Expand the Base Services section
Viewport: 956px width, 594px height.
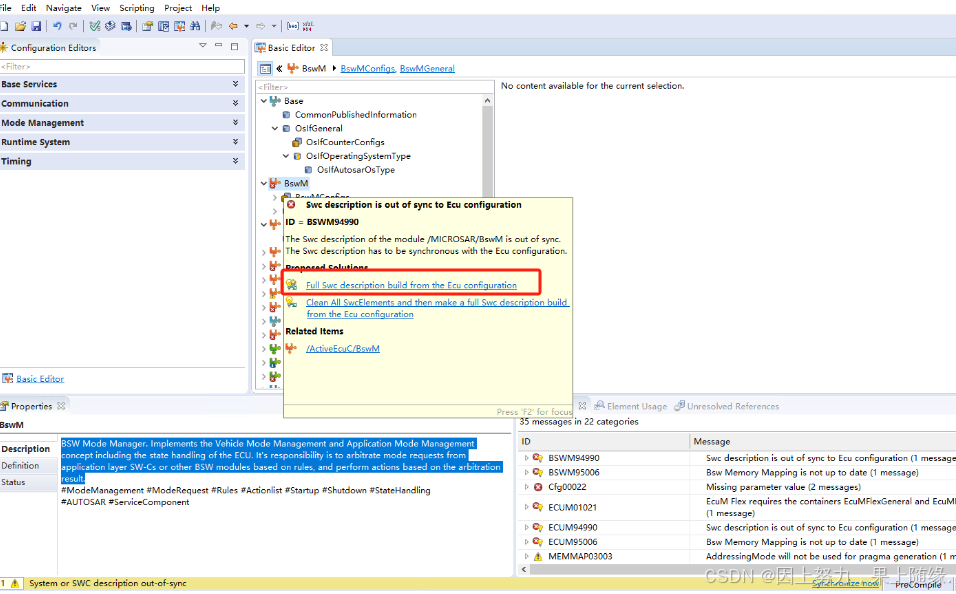pyautogui.click(x=235, y=84)
